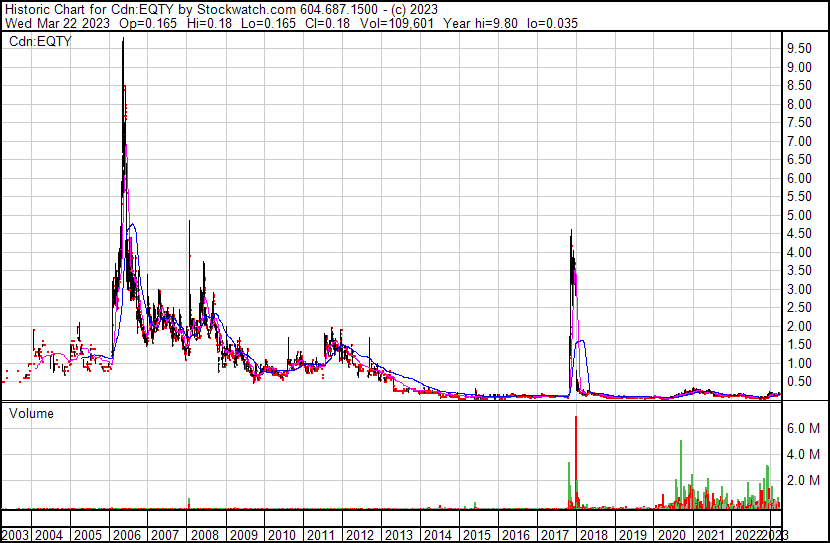The image size is (830, 543).
Task: Click the 2006 year label on time axis
Action: tap(126, 535)
